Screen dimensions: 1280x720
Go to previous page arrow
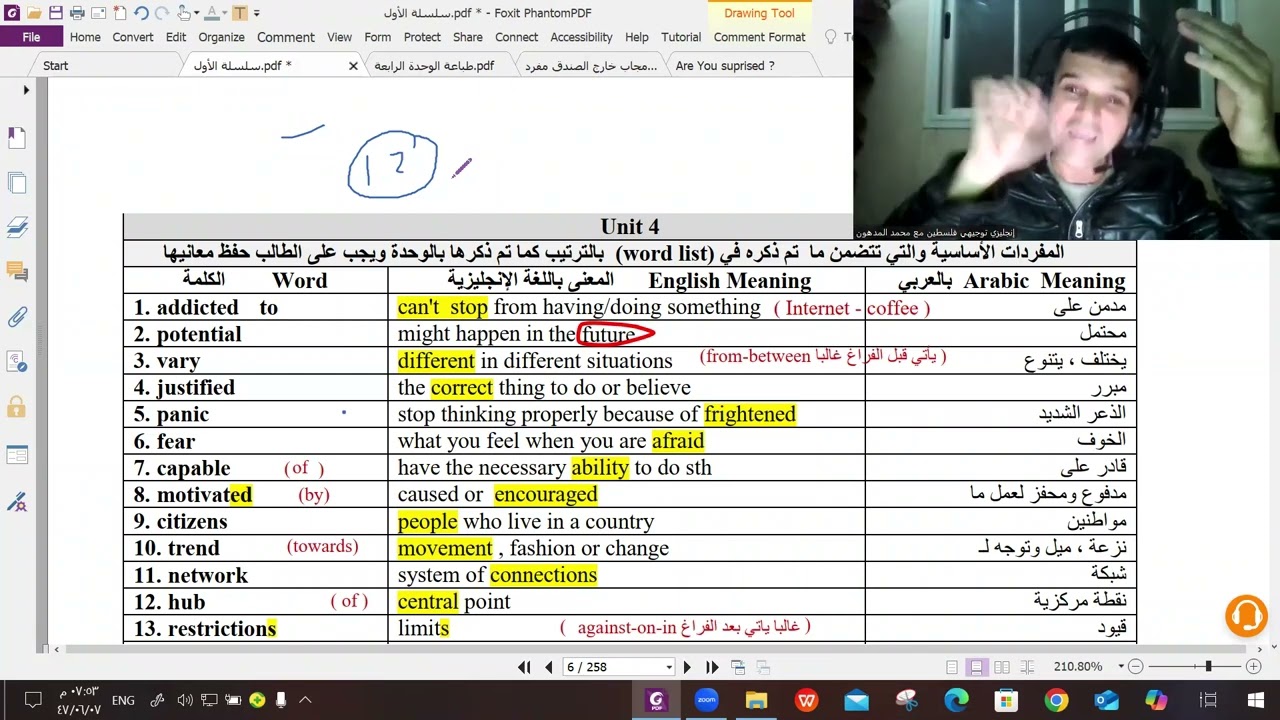click(548, 667)
